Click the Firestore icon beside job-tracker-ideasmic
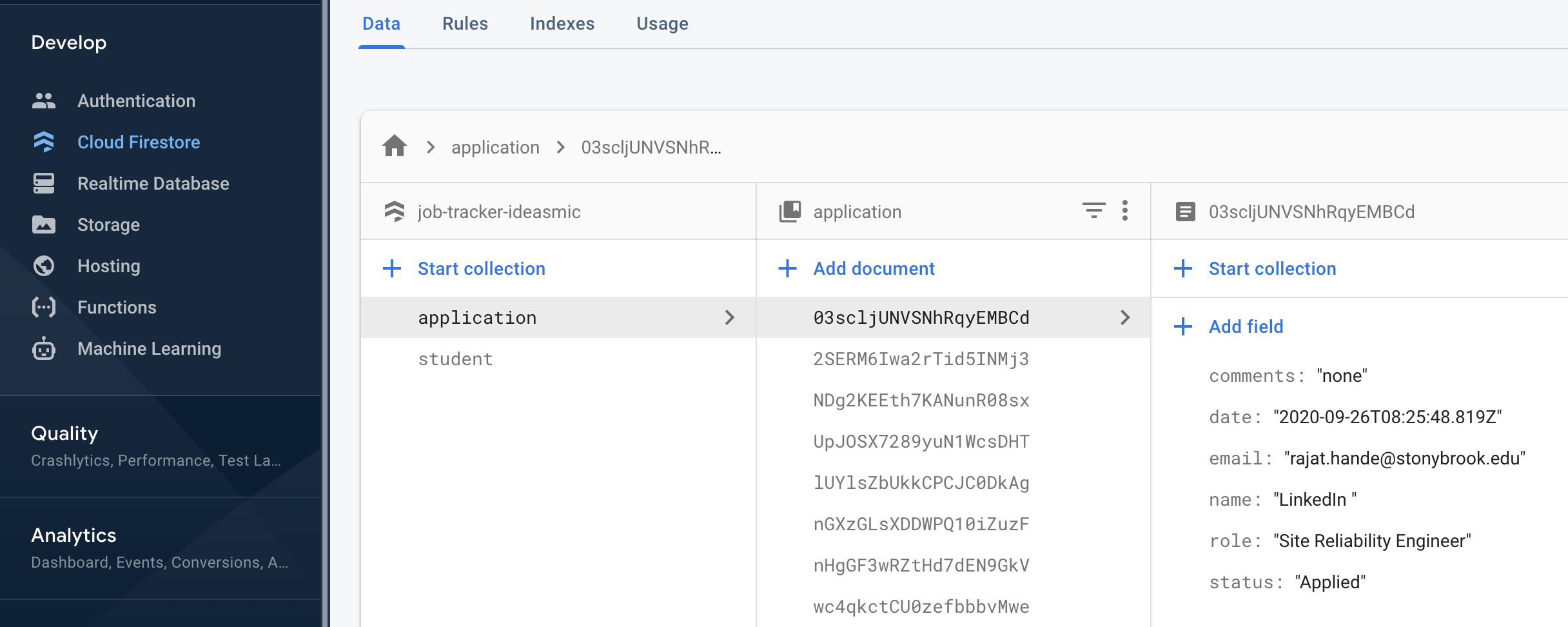This screenshot has height=627, width=1568. (395, 212)
